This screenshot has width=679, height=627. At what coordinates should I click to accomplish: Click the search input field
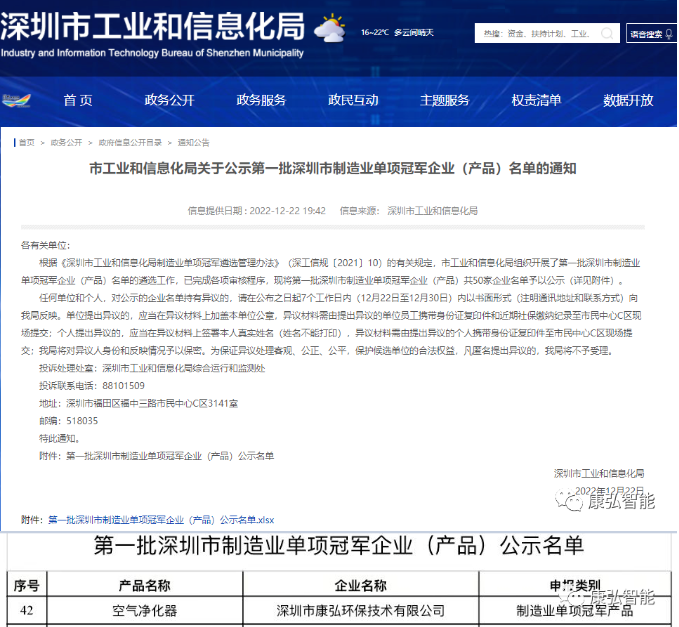547,33
